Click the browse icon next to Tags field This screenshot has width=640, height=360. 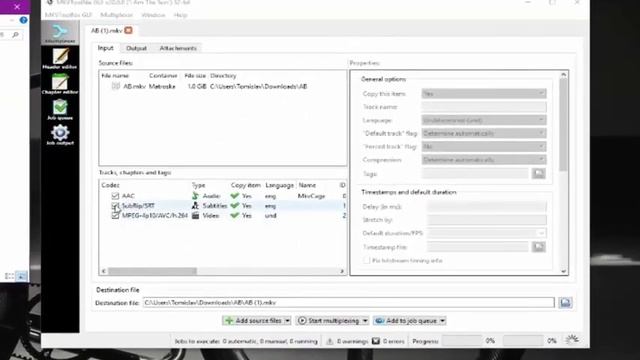[538, 173]
